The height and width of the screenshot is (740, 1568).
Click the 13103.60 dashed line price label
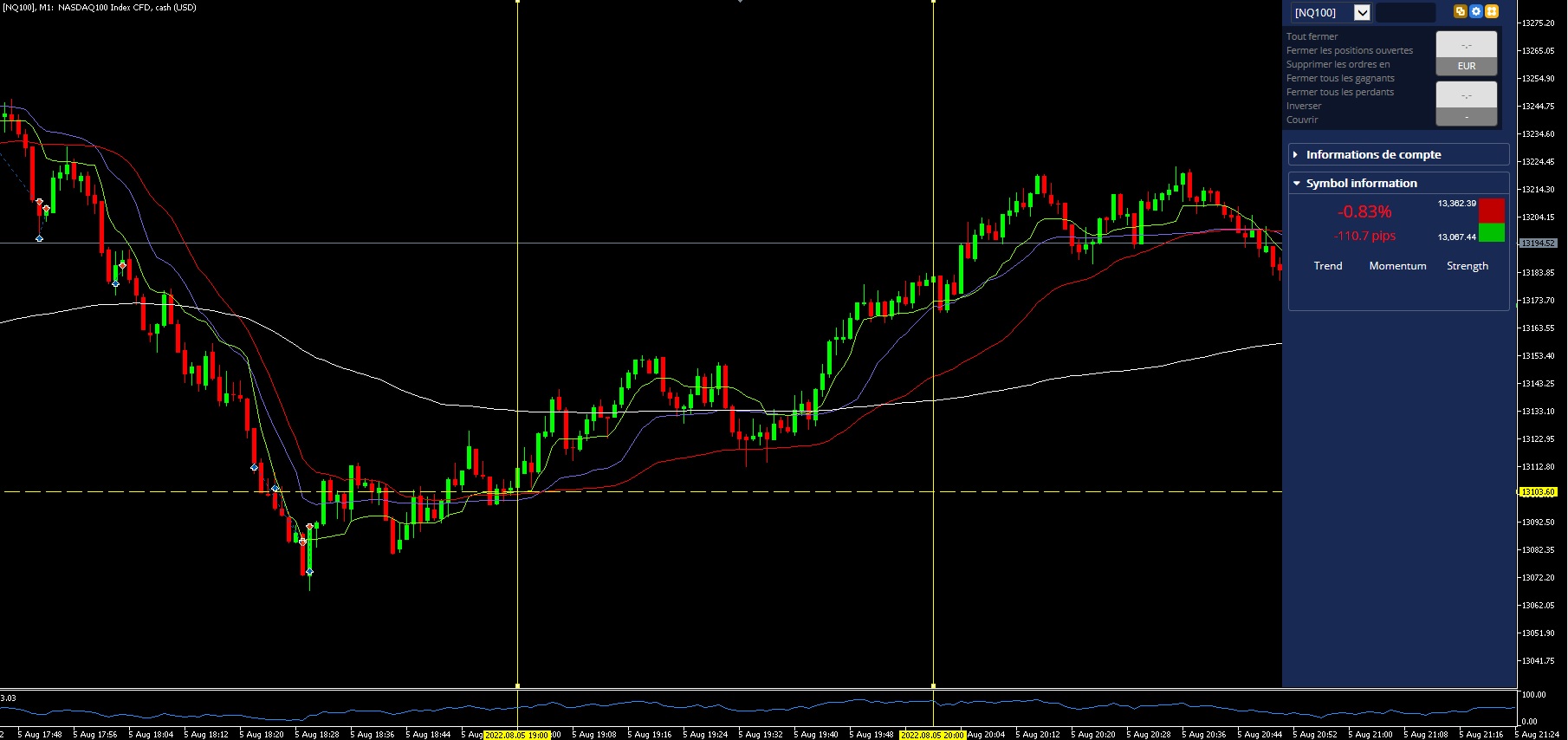pos(1538,492)
